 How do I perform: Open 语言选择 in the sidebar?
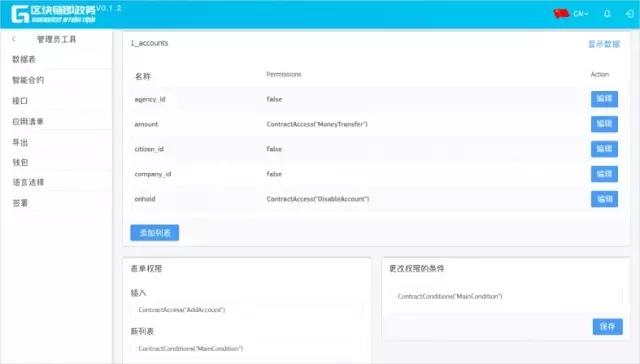point(28,182)
